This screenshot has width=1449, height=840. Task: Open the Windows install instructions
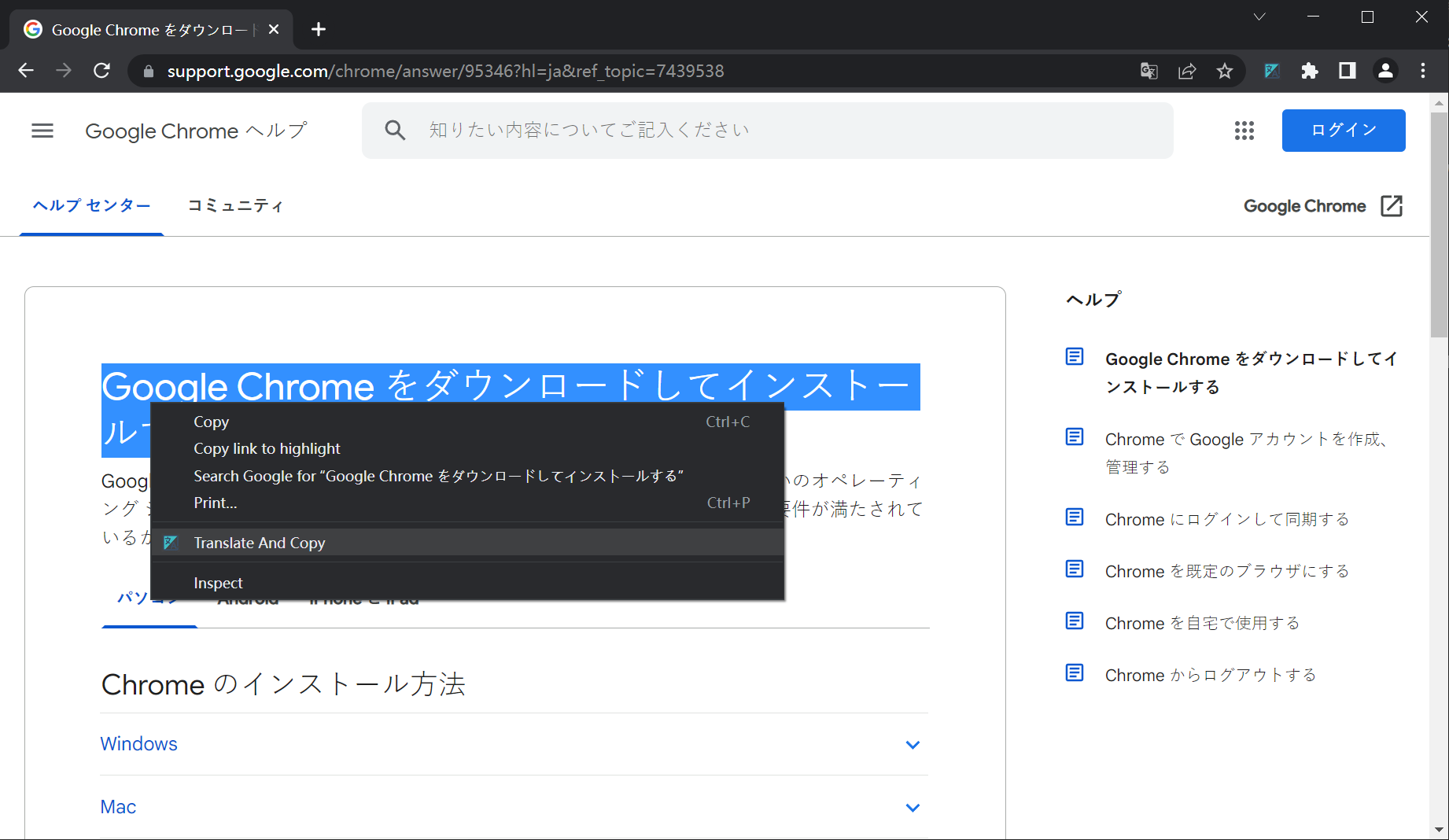pos(139,744)
